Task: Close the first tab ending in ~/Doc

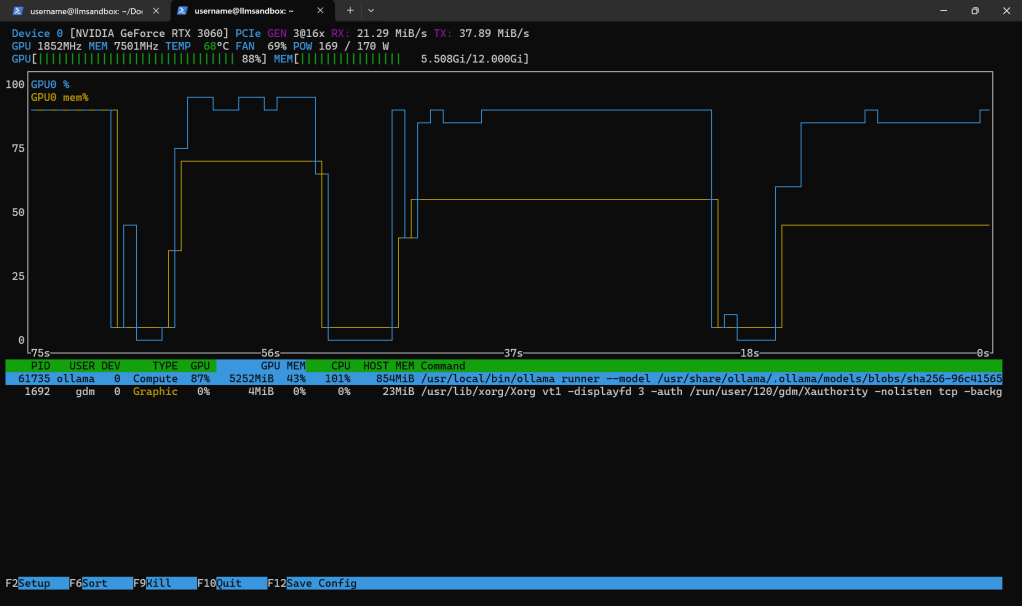Action: [x=154, y=10]
